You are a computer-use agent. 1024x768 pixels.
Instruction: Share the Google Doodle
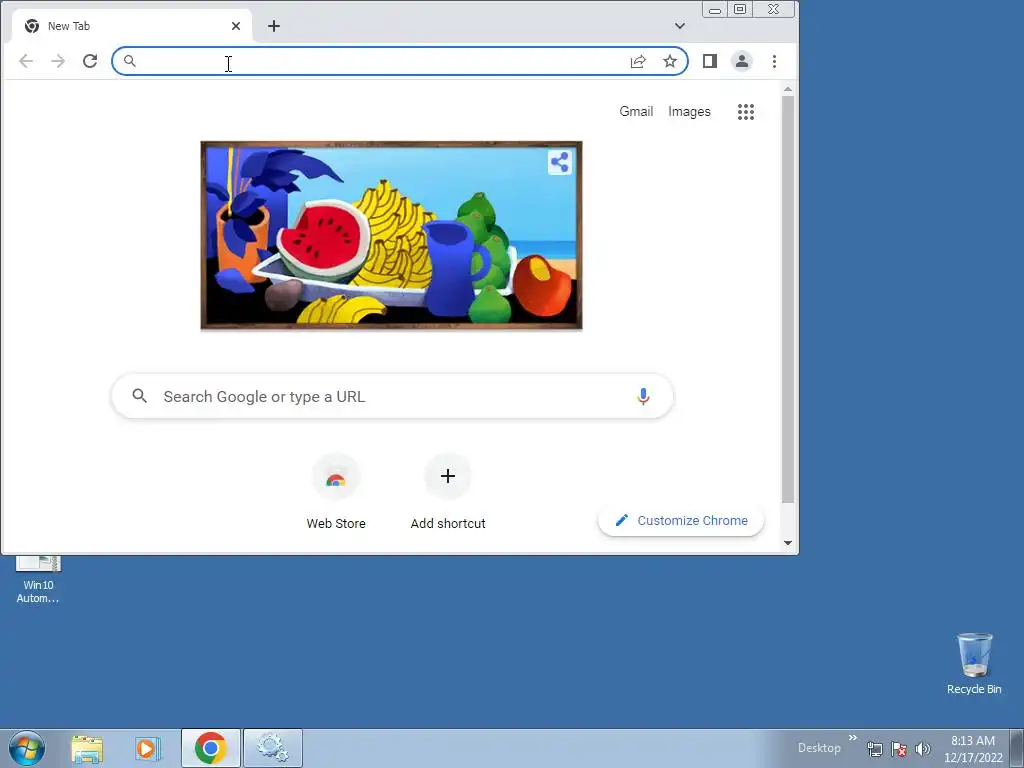click(x=560, y=162)
